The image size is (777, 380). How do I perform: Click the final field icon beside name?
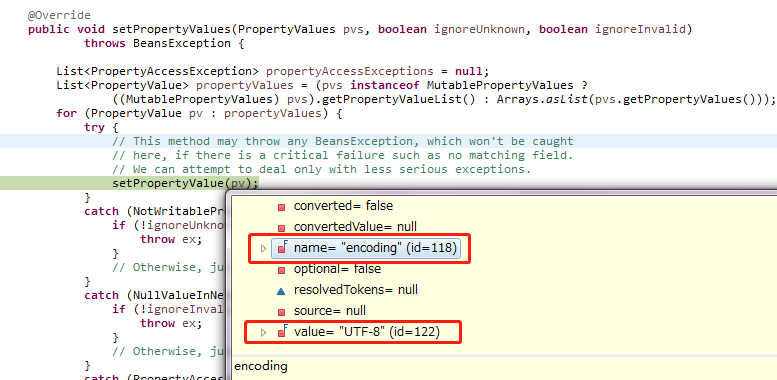point(282,248)
